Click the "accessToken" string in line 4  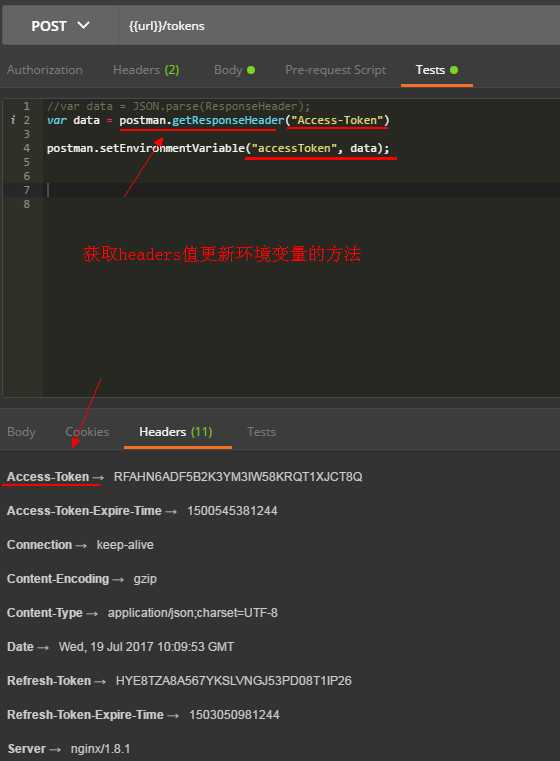[294, 148]
